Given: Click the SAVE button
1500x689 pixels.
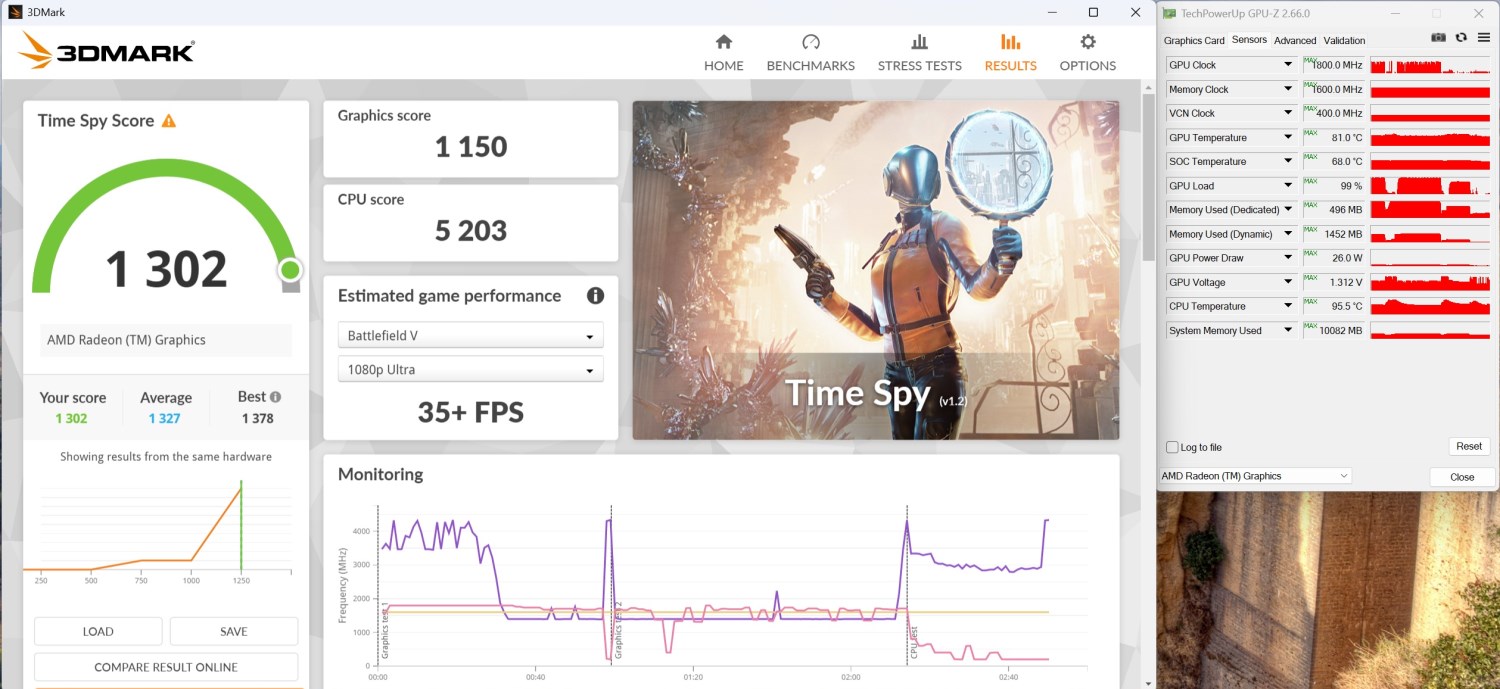Looking at the screenshot, I should (234, 631).
